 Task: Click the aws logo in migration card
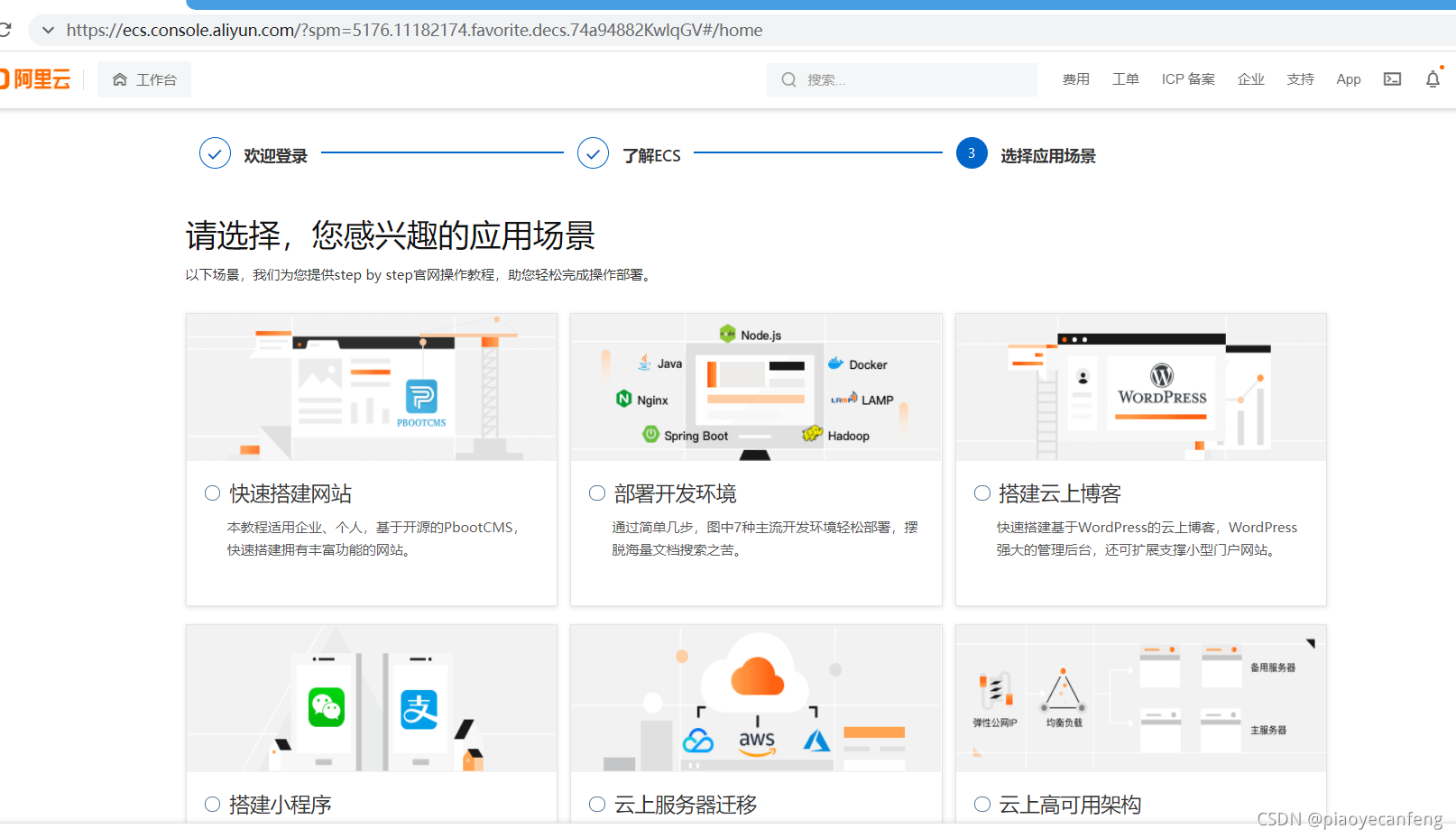(x=757, y=741)
